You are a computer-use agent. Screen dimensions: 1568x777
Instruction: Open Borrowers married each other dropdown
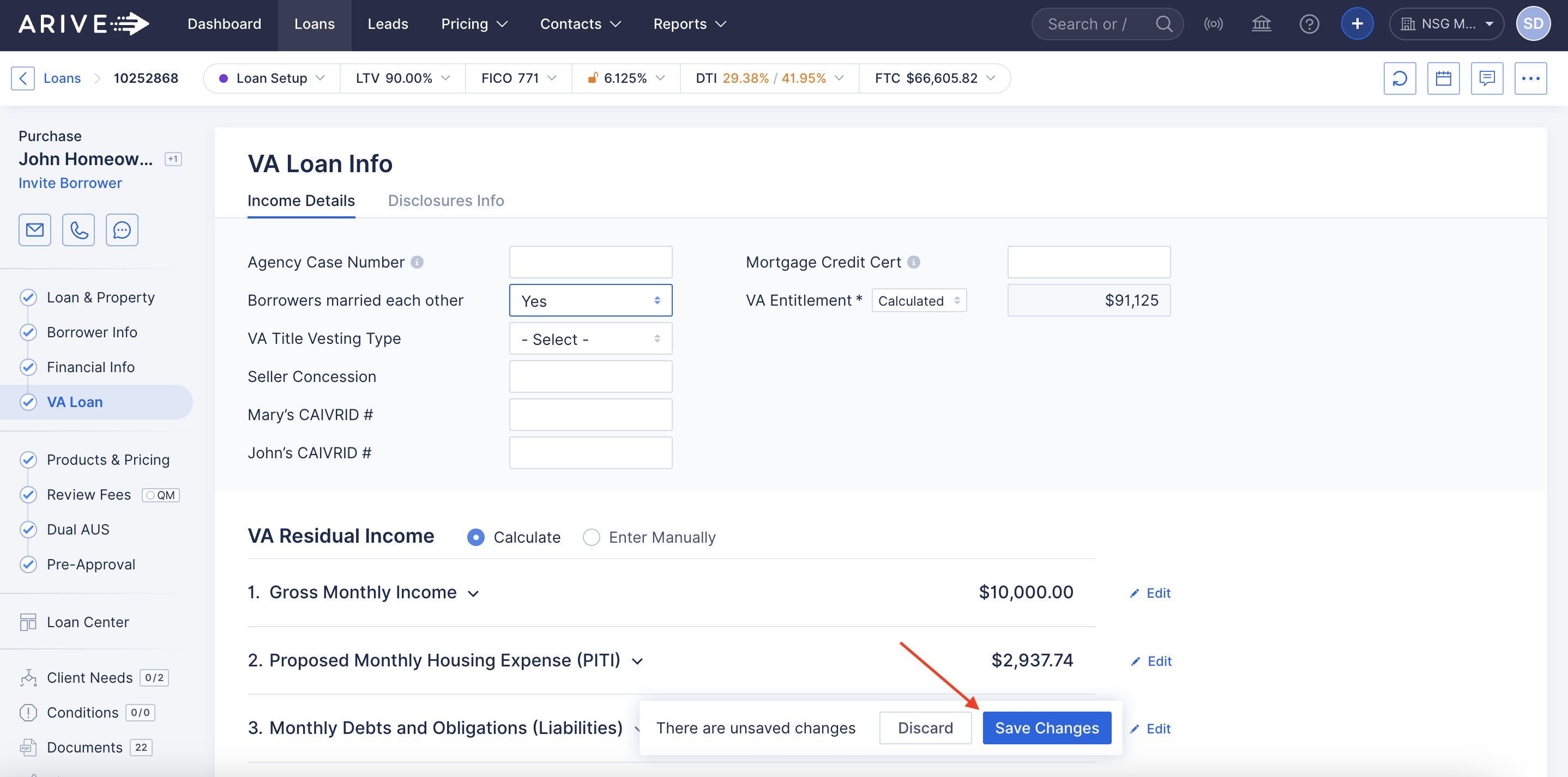coord(590,301)
